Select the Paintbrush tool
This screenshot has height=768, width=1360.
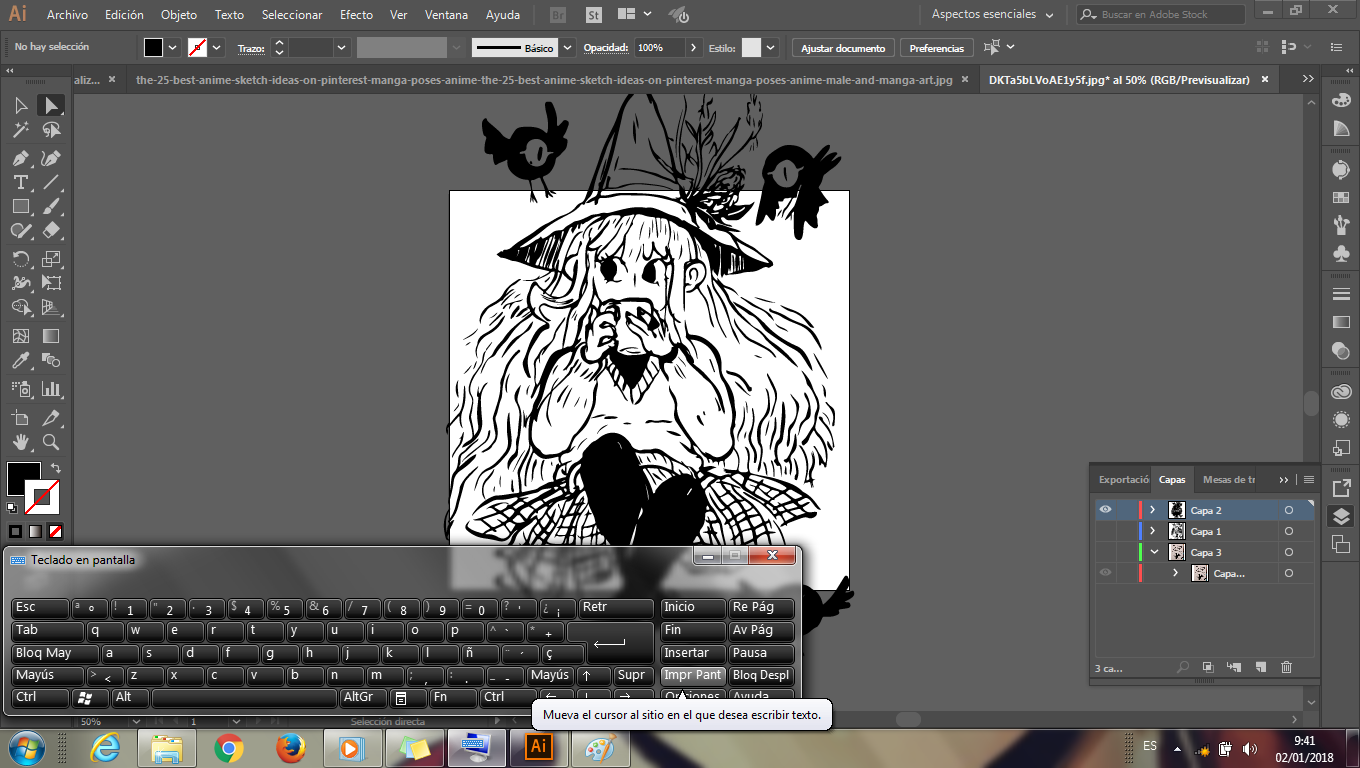point(51,206)
